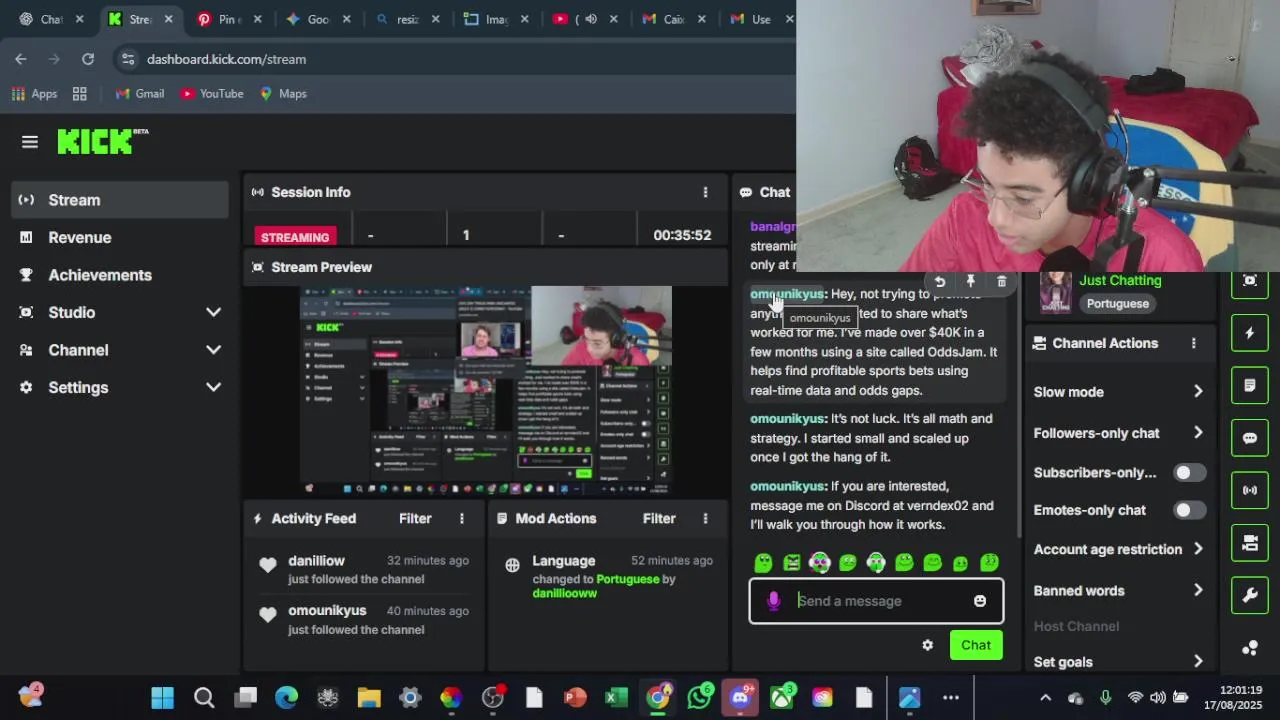Open Gmail bookmark

[139, 93]
